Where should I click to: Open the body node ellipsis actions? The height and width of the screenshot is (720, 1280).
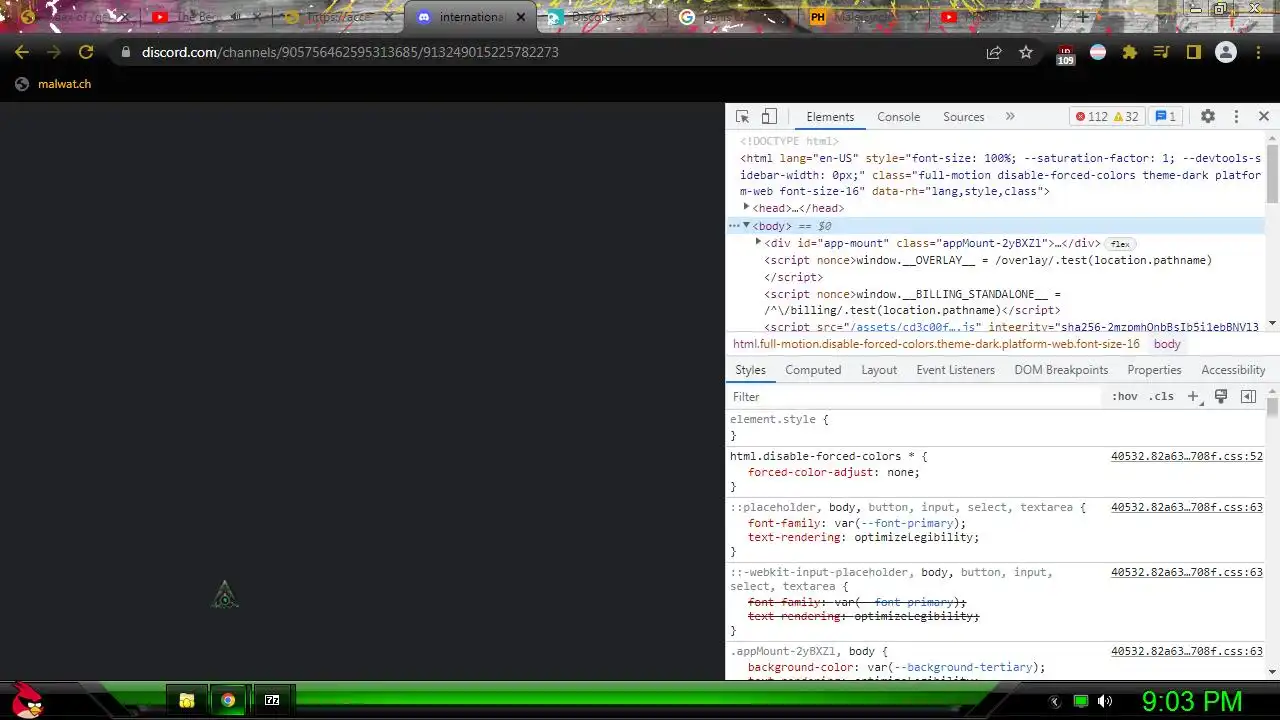click(x=734, y=226)
